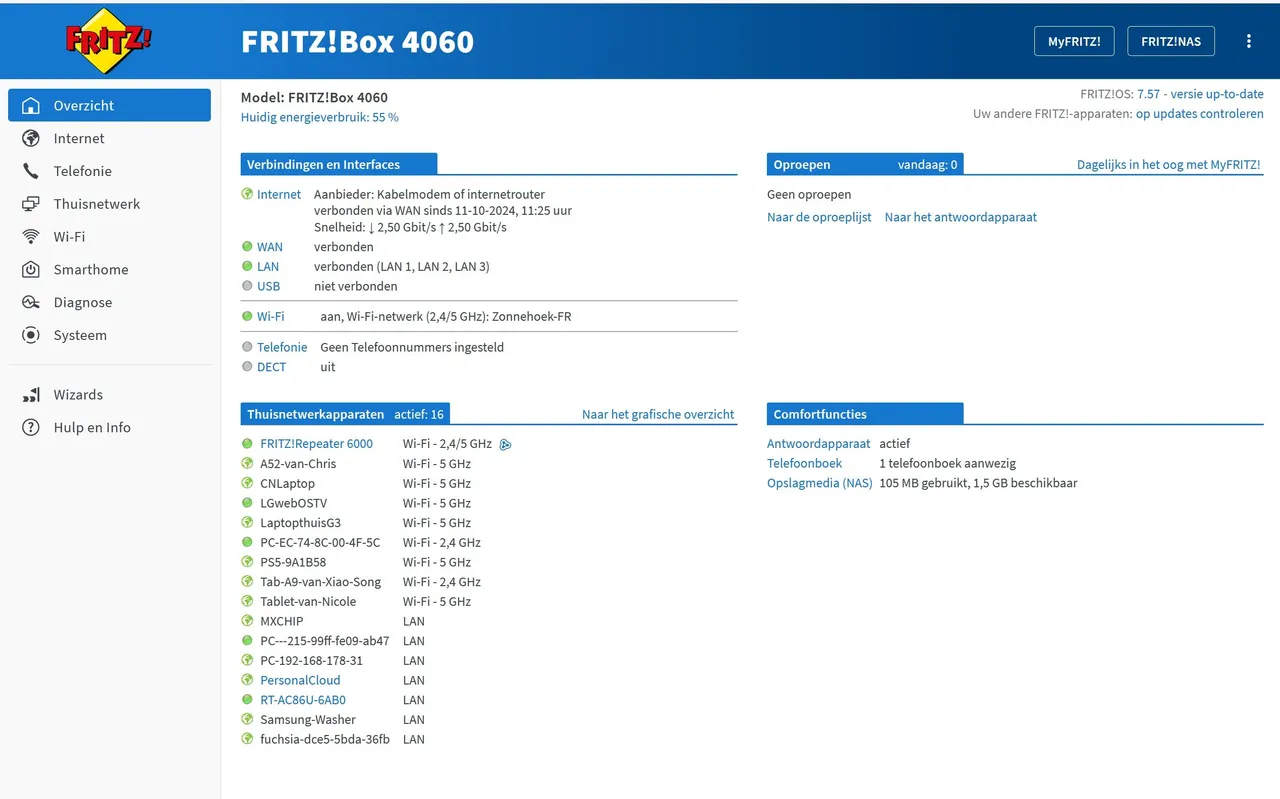The image size is (1280, 799).
Task: Open the Diagnose menu
Action: [109, 302]
